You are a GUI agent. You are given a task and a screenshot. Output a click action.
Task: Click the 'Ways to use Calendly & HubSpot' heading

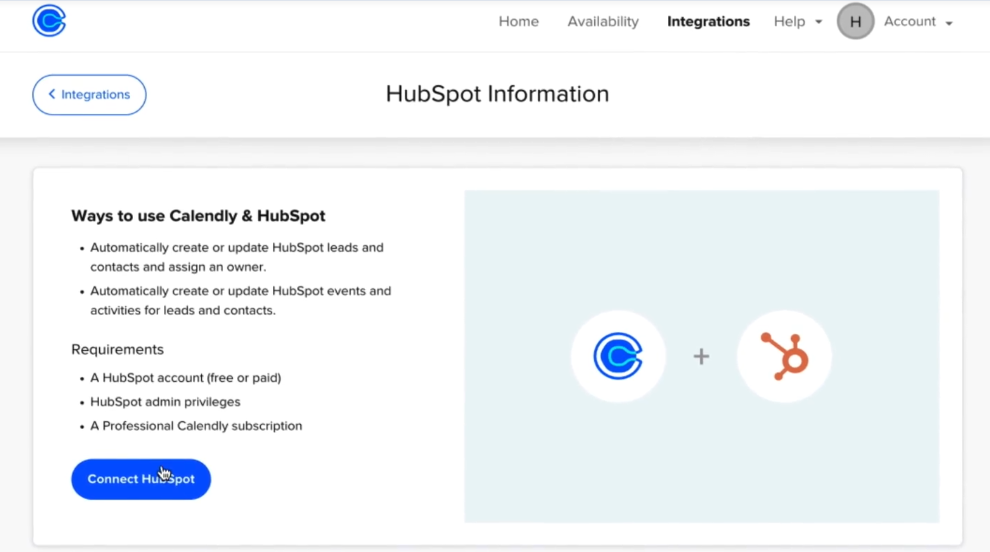coord(198,216)
